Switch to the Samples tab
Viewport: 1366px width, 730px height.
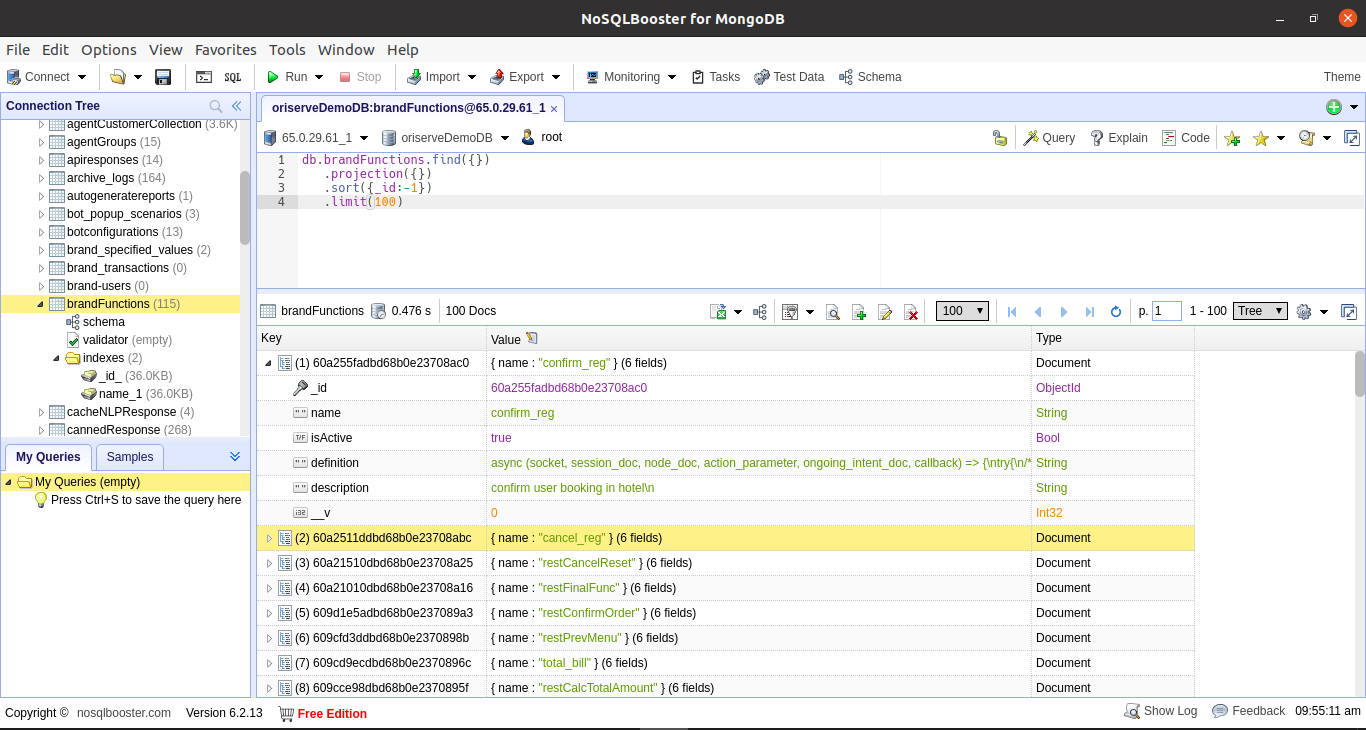130,457
